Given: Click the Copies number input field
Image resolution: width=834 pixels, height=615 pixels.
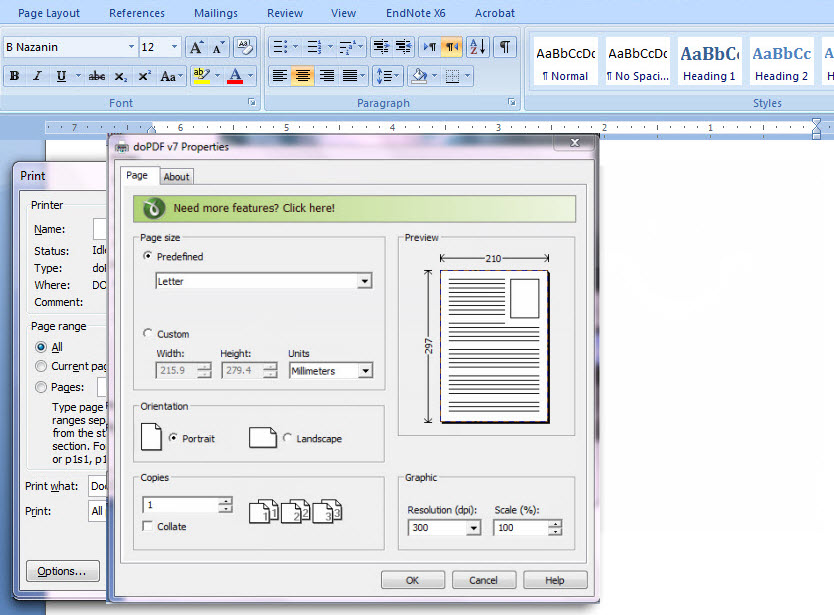Looking at the screenshot, I should (x=181, y=505).
